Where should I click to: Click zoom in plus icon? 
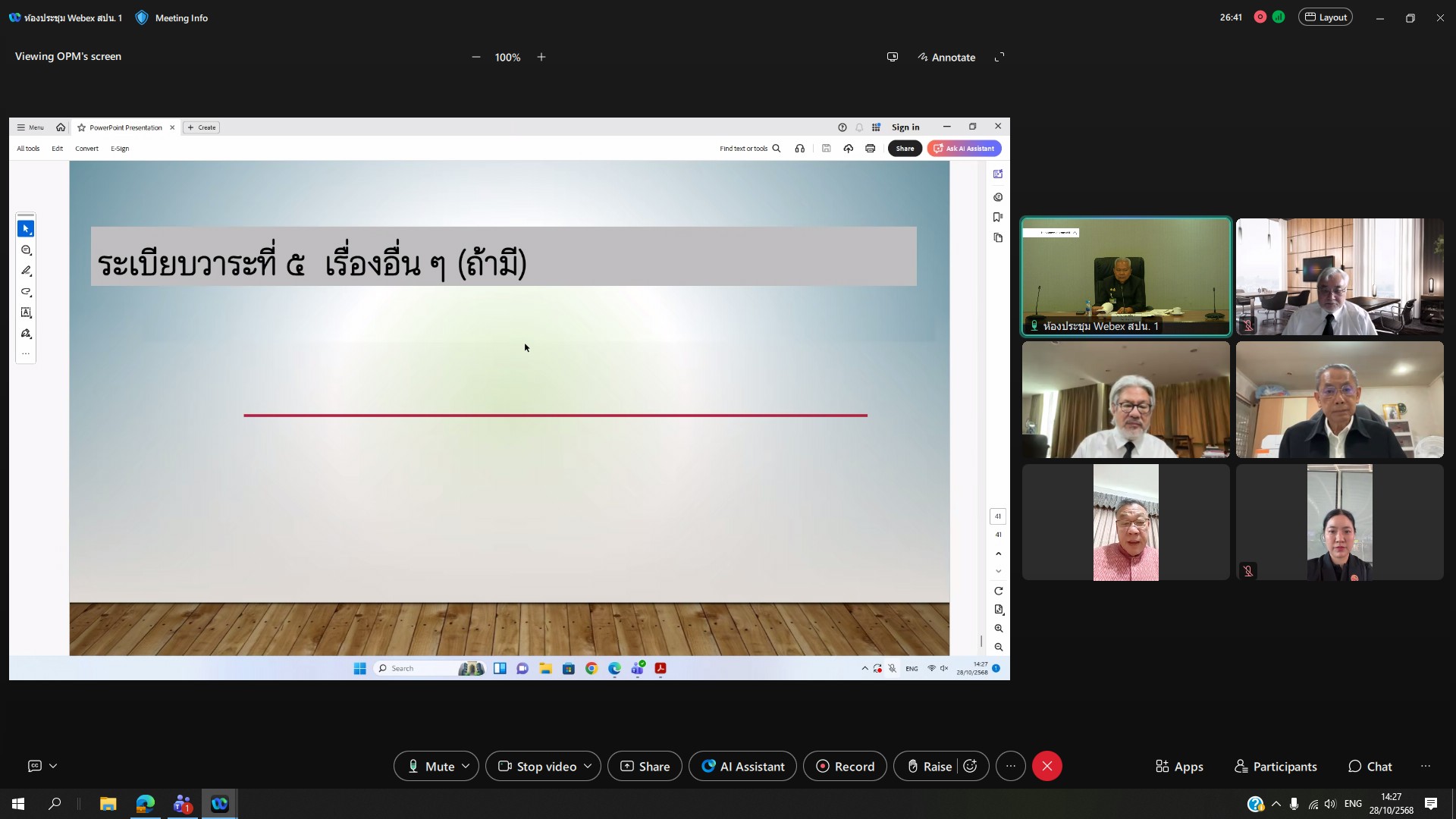[x=541, y=58]
